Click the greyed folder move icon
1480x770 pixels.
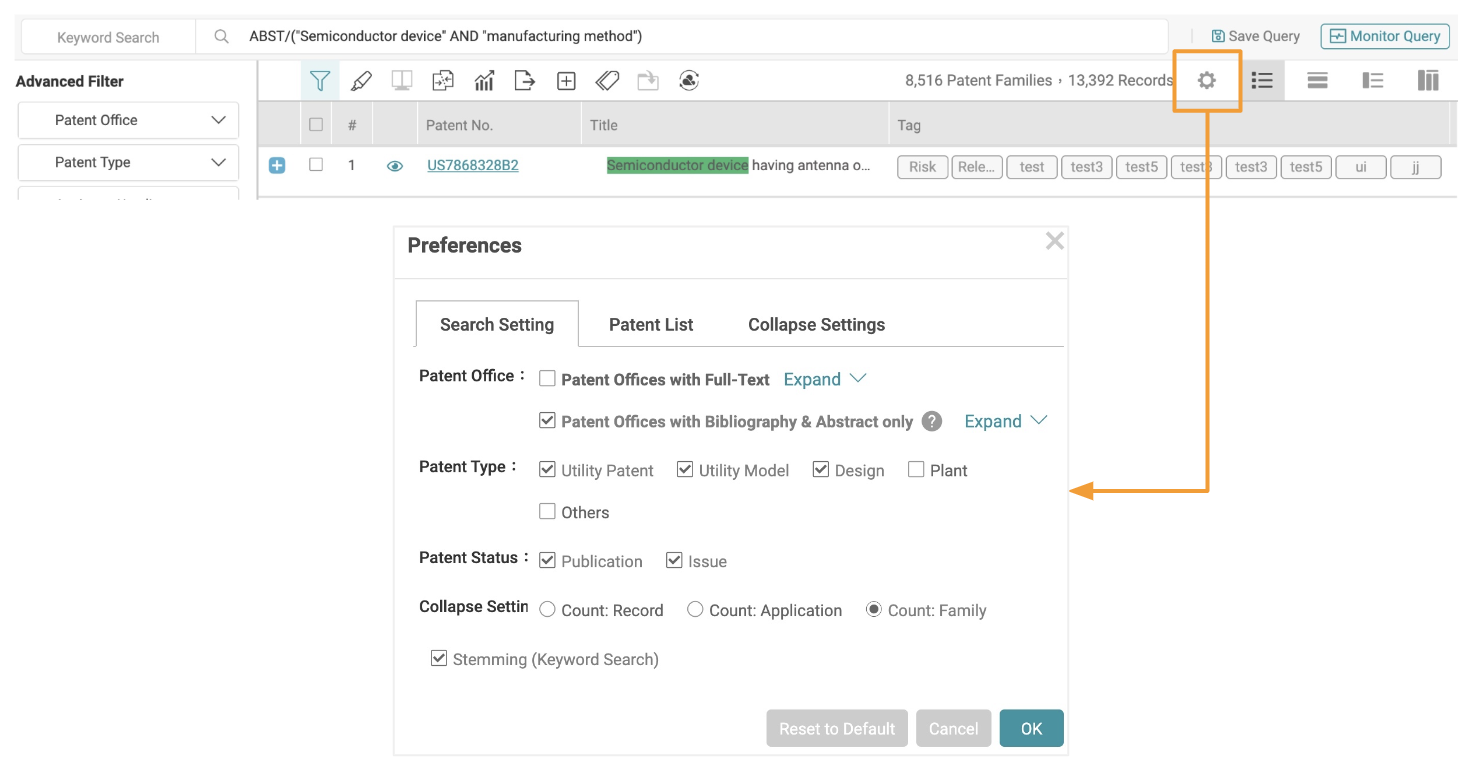pos(648,81)
